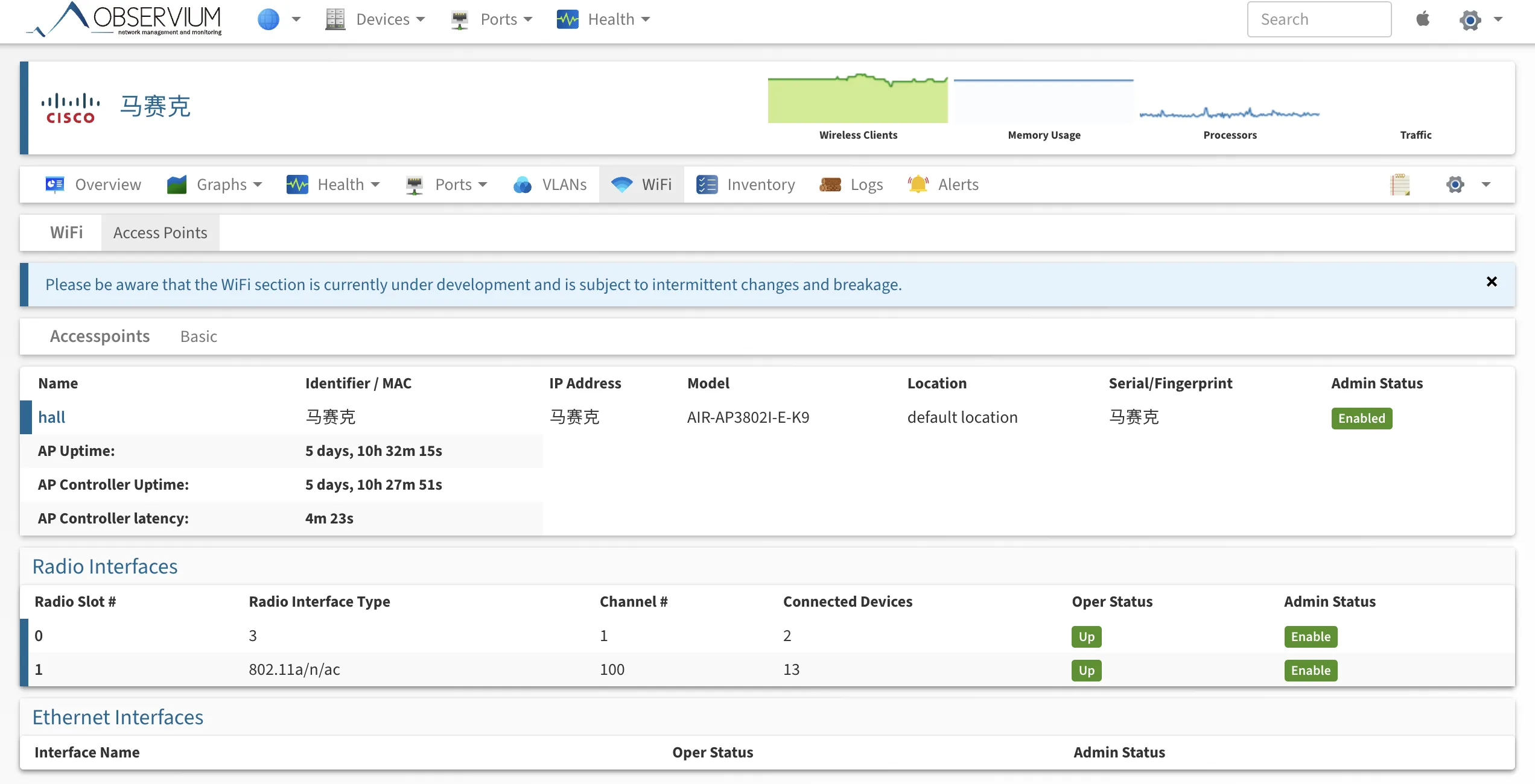Expand the top-right settings gear dropdown
Viewport: 1535px width, 784px height.
coord(1470,19)
